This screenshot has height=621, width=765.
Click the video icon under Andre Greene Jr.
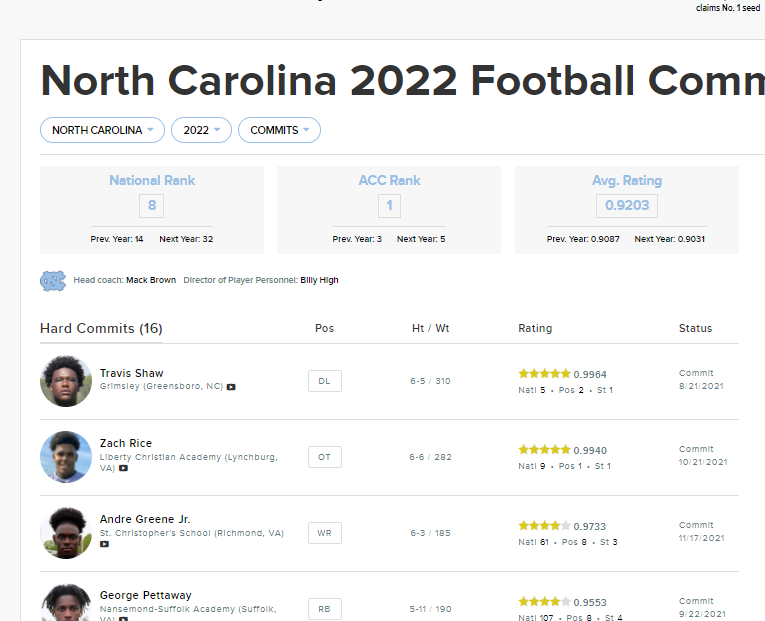click(105, 545)
